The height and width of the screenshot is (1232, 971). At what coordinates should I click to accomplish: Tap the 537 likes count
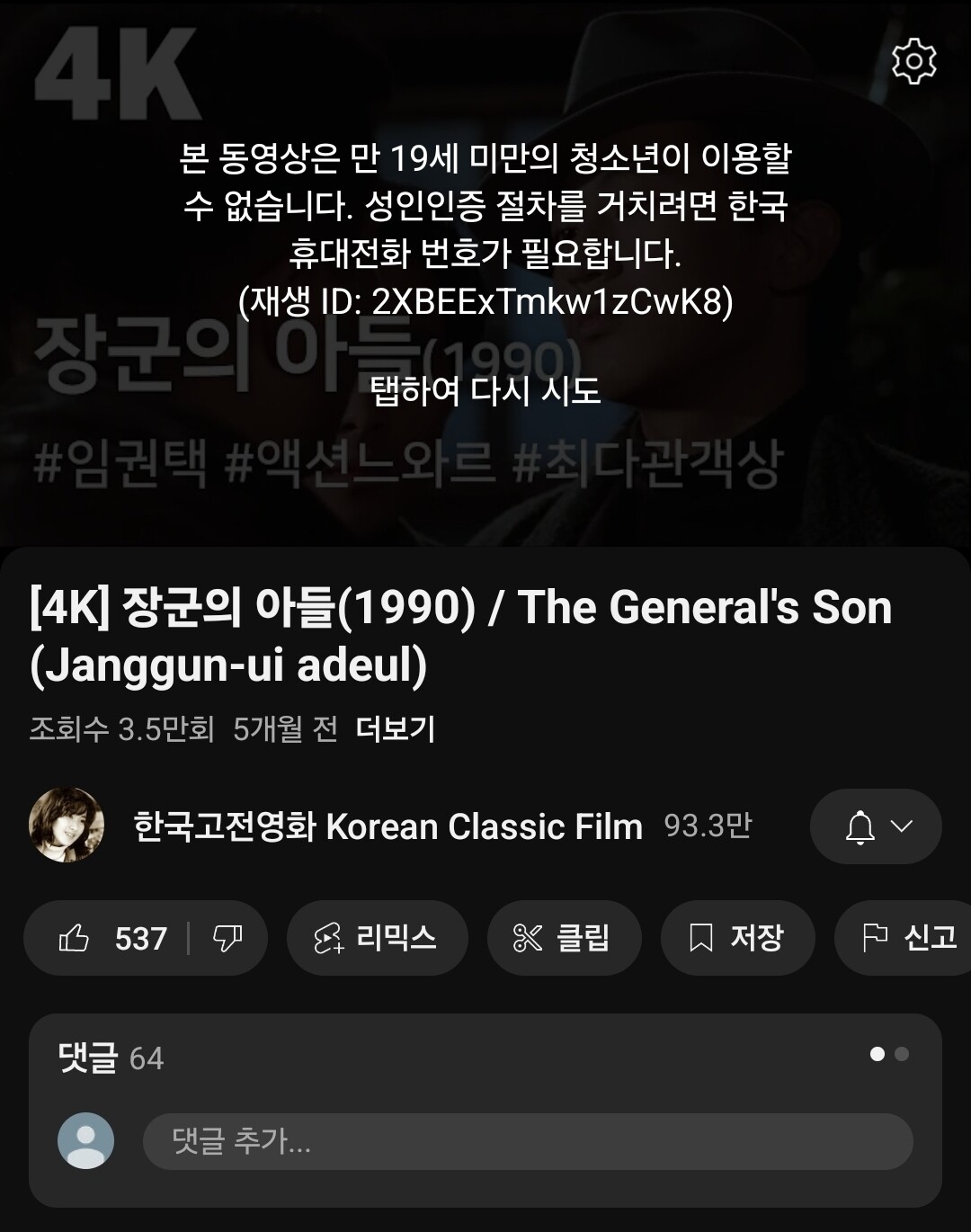[141, 939]
